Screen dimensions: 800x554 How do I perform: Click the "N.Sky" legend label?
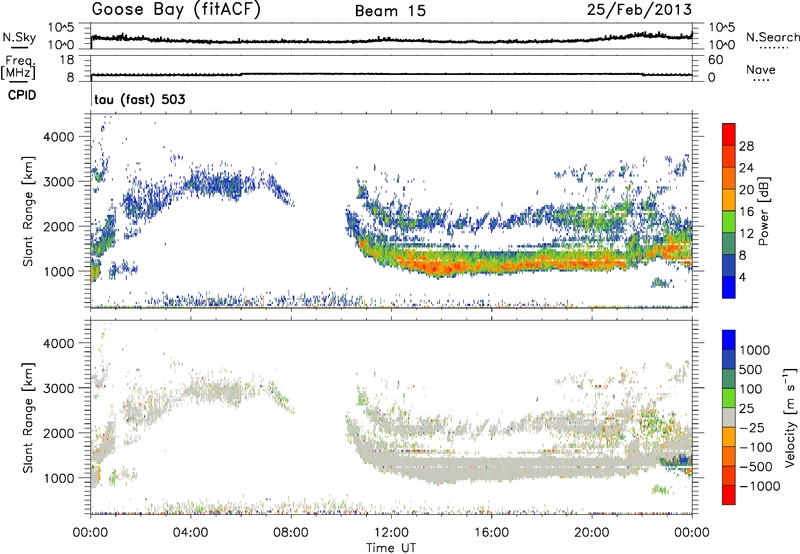pyautogui.click(x=19, y=37)
